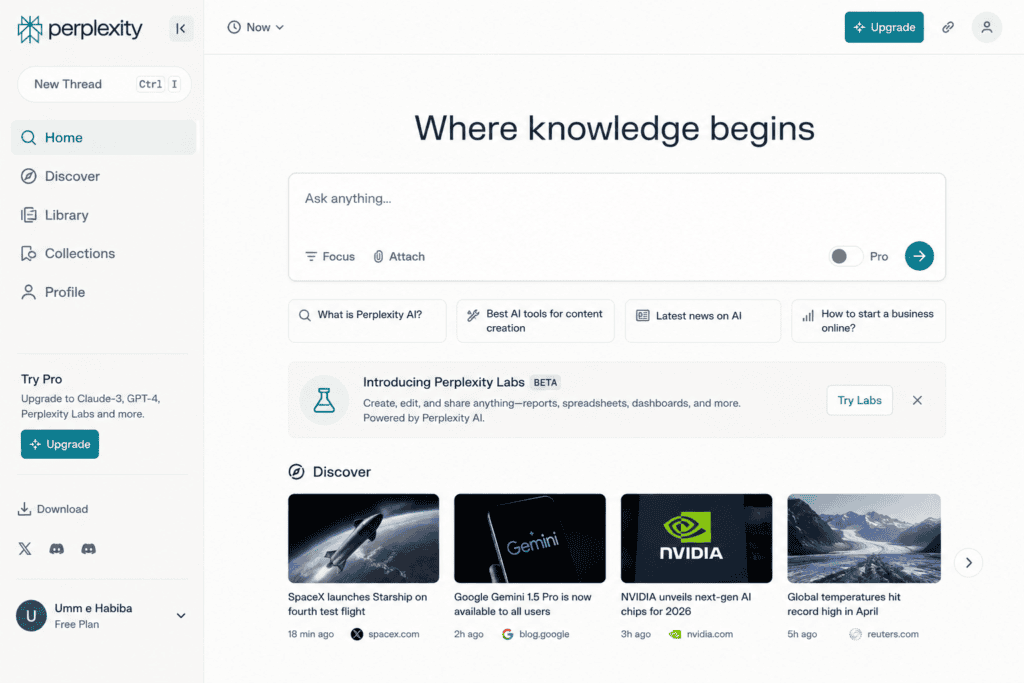This screenshot has width=1024, height=683.
Task: Click the Library icon in sidebar
Action: [28, 215]
